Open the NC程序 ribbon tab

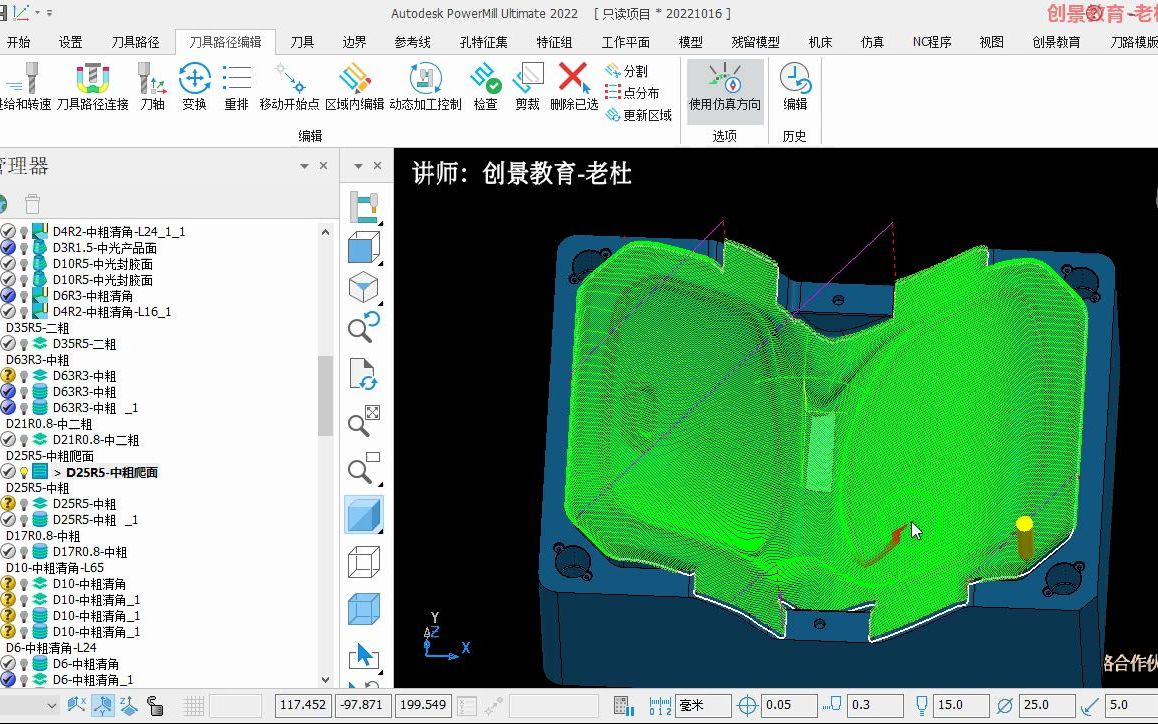[932, 42]
